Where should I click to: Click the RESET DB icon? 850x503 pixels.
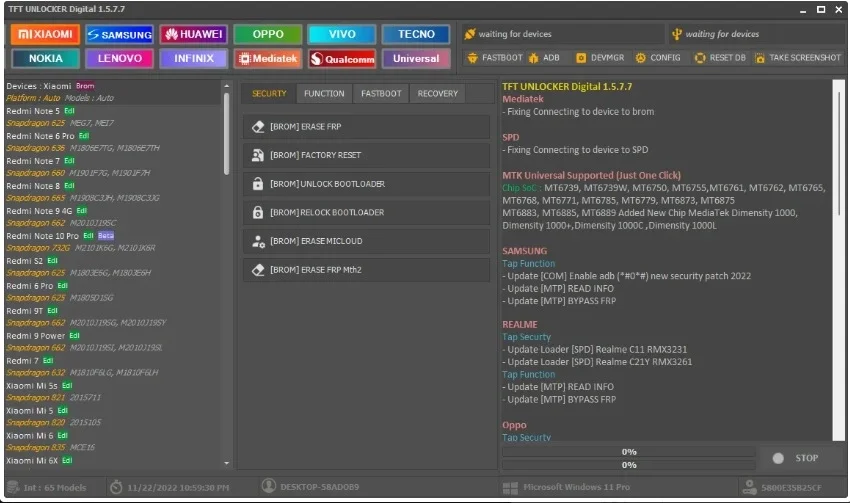click(x=700, y=57)
